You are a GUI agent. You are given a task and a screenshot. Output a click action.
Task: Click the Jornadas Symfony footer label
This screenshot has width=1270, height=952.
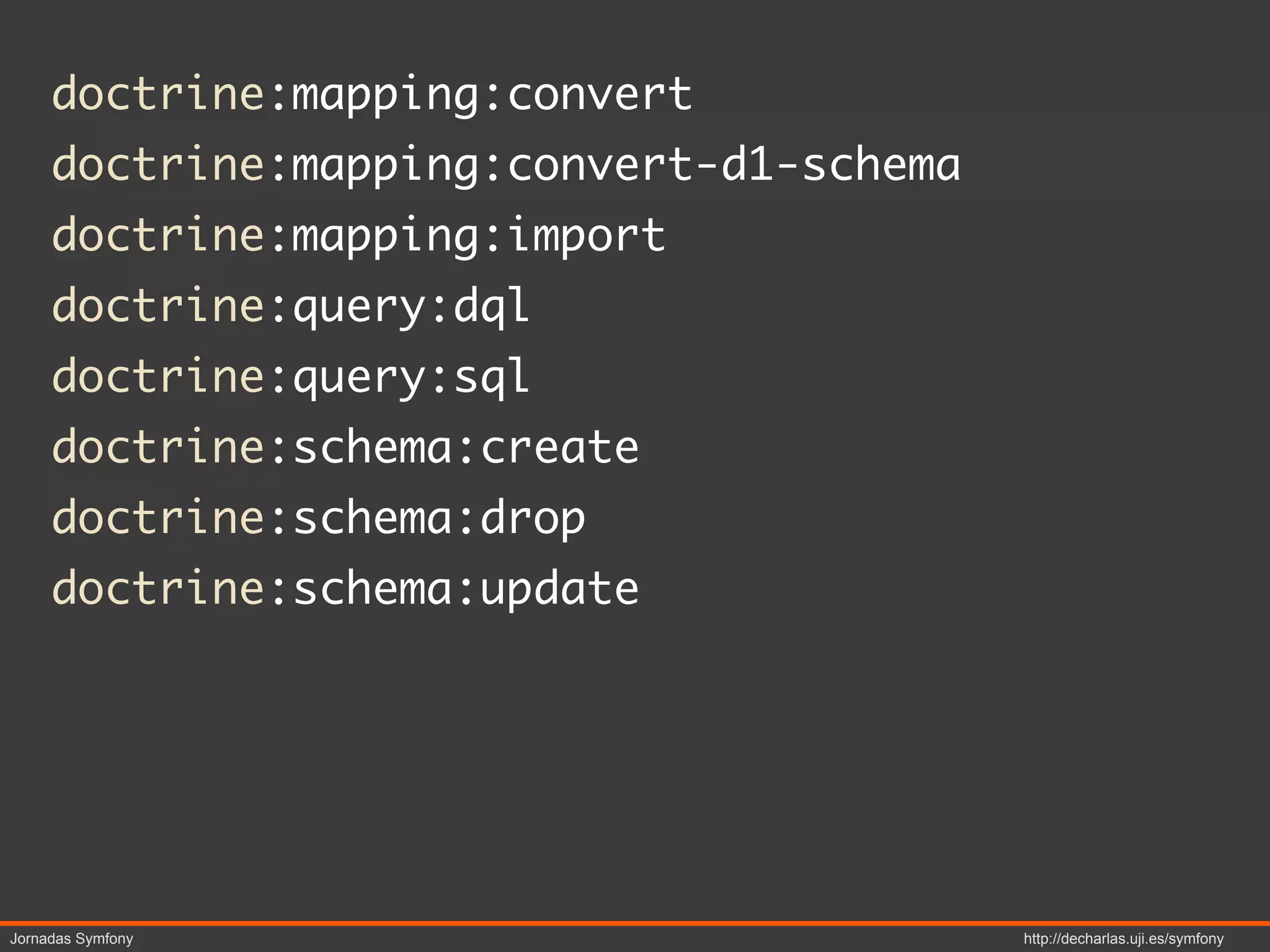[x=72, y=939]
